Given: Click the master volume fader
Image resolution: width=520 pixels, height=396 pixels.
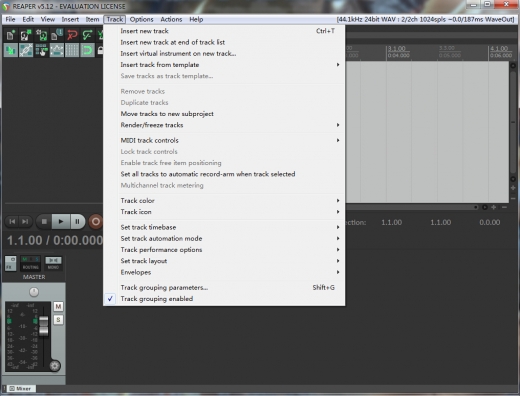Looking at the screenshot, I should (44, 326).
